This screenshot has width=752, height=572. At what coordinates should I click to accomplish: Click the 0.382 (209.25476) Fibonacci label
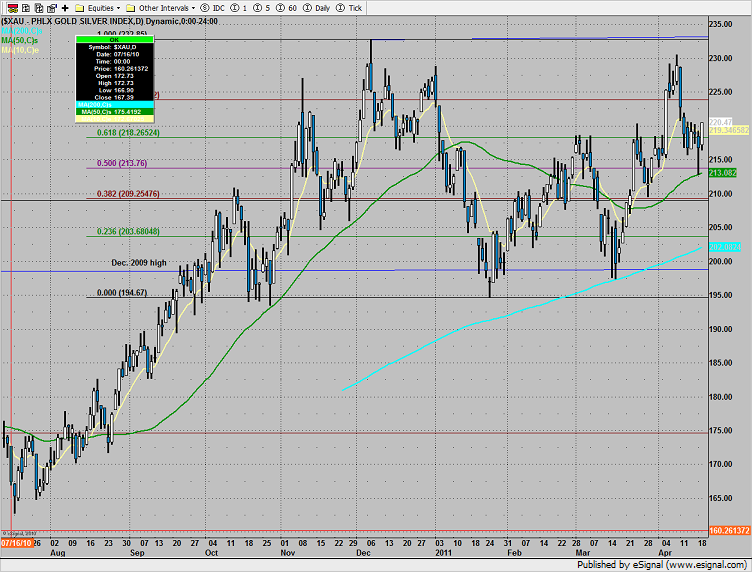pyautogui.click(x=128, y=194)
